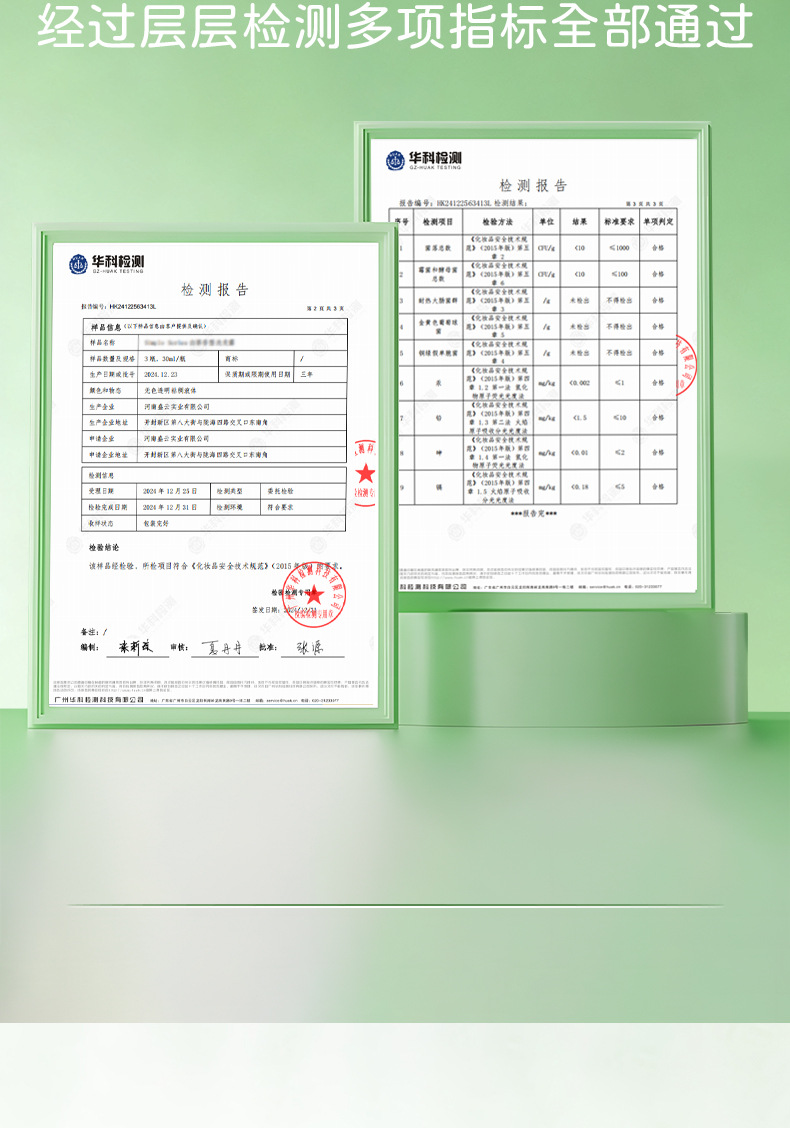Click the conclusion sentence citing 化妆品安全技术规范
Image resolution: width=790 pixels, height=1128 pixels.
point(217,565)
